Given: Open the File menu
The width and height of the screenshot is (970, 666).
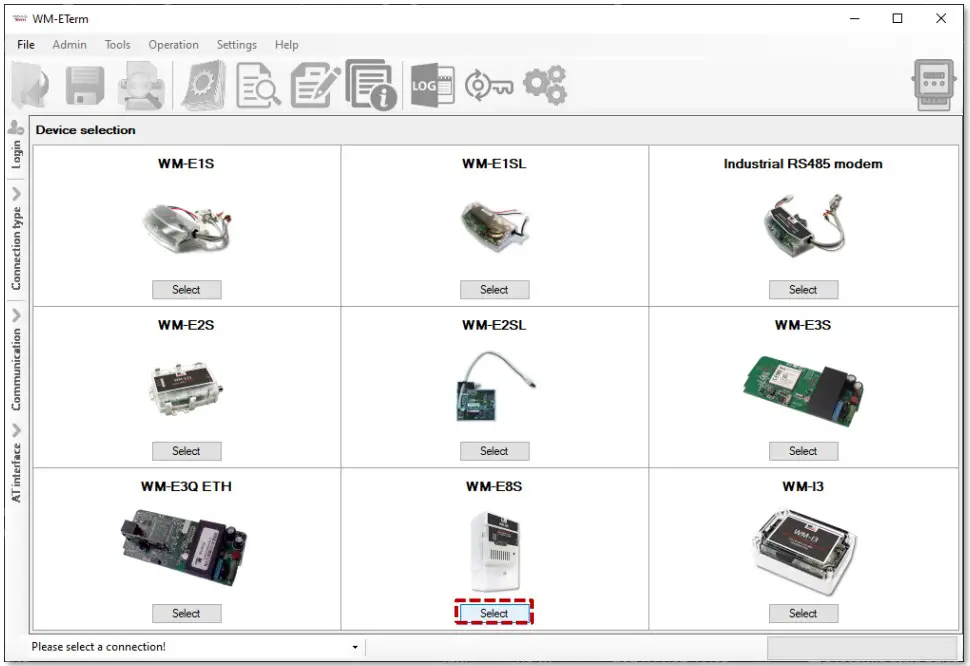Looking at the screenshot, I should click(x=26, y=45).
